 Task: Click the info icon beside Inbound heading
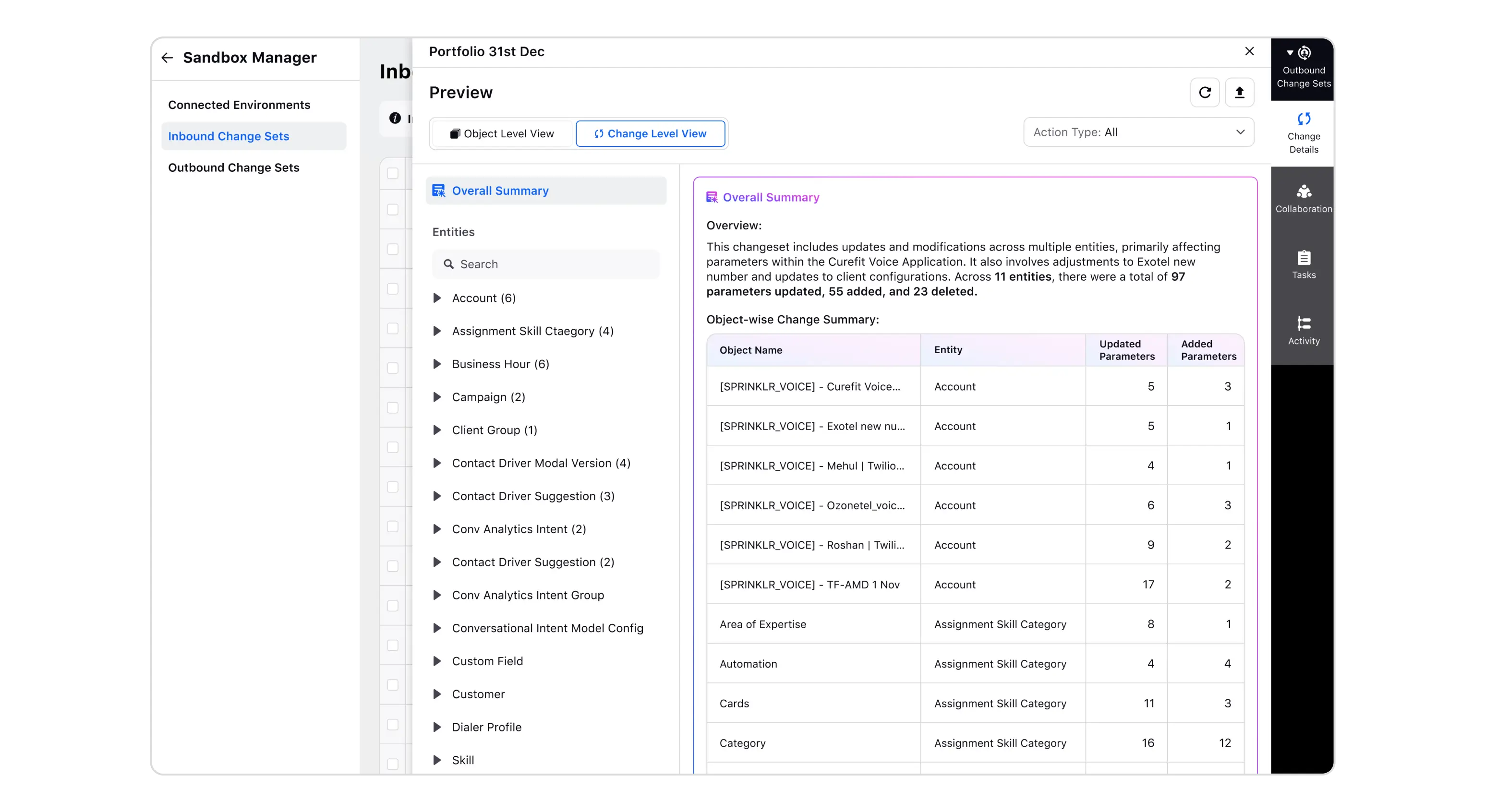tap(395, 118)
